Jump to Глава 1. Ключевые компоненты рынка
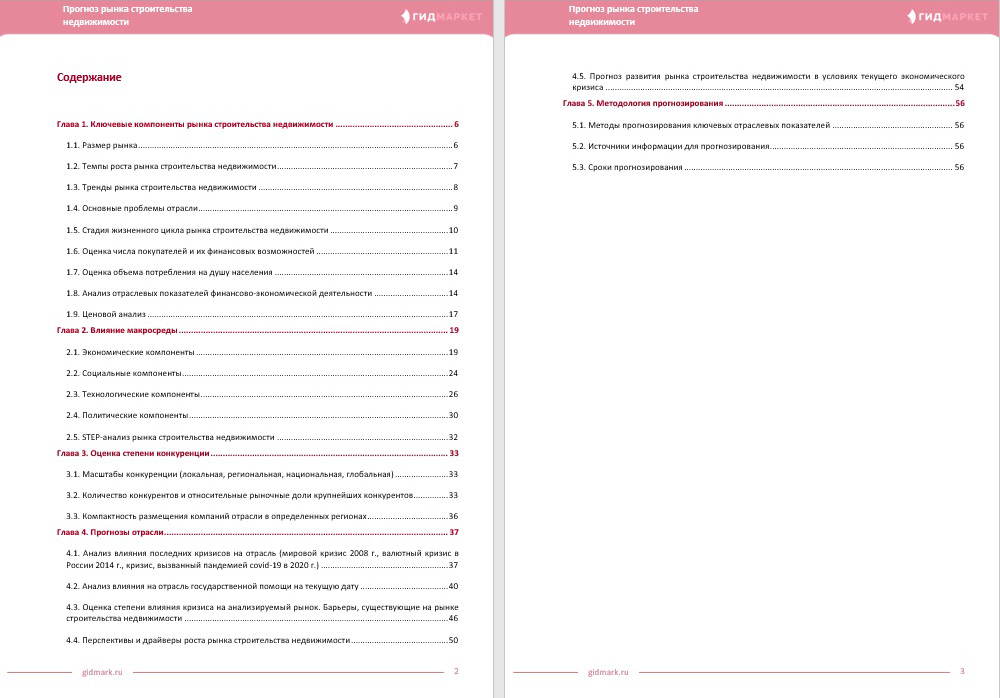 tap(195, 125)
